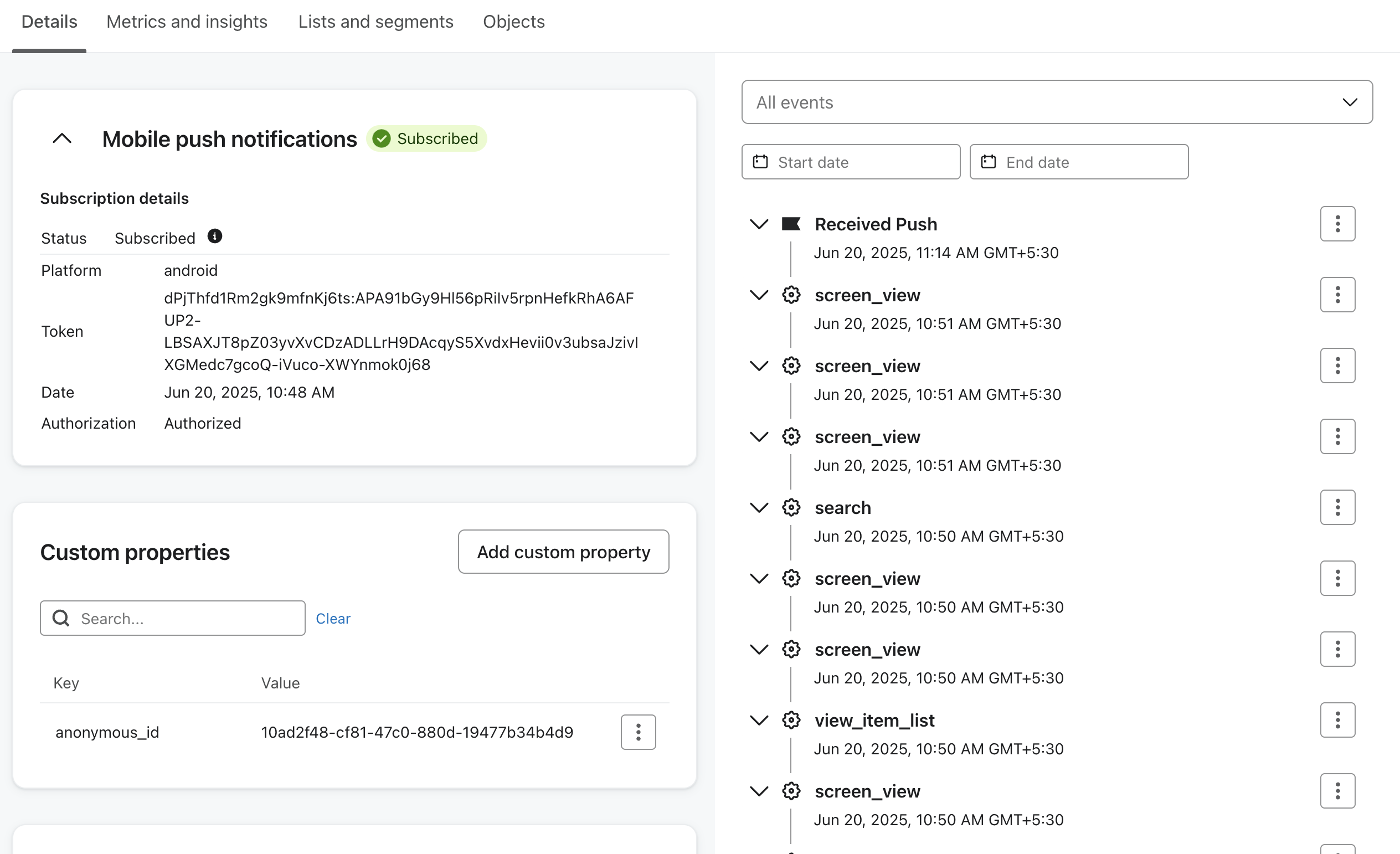Viewport: 1400px width, 854px height.
Task: Click the gear icon beside the search event
Action: pos(791,507)
